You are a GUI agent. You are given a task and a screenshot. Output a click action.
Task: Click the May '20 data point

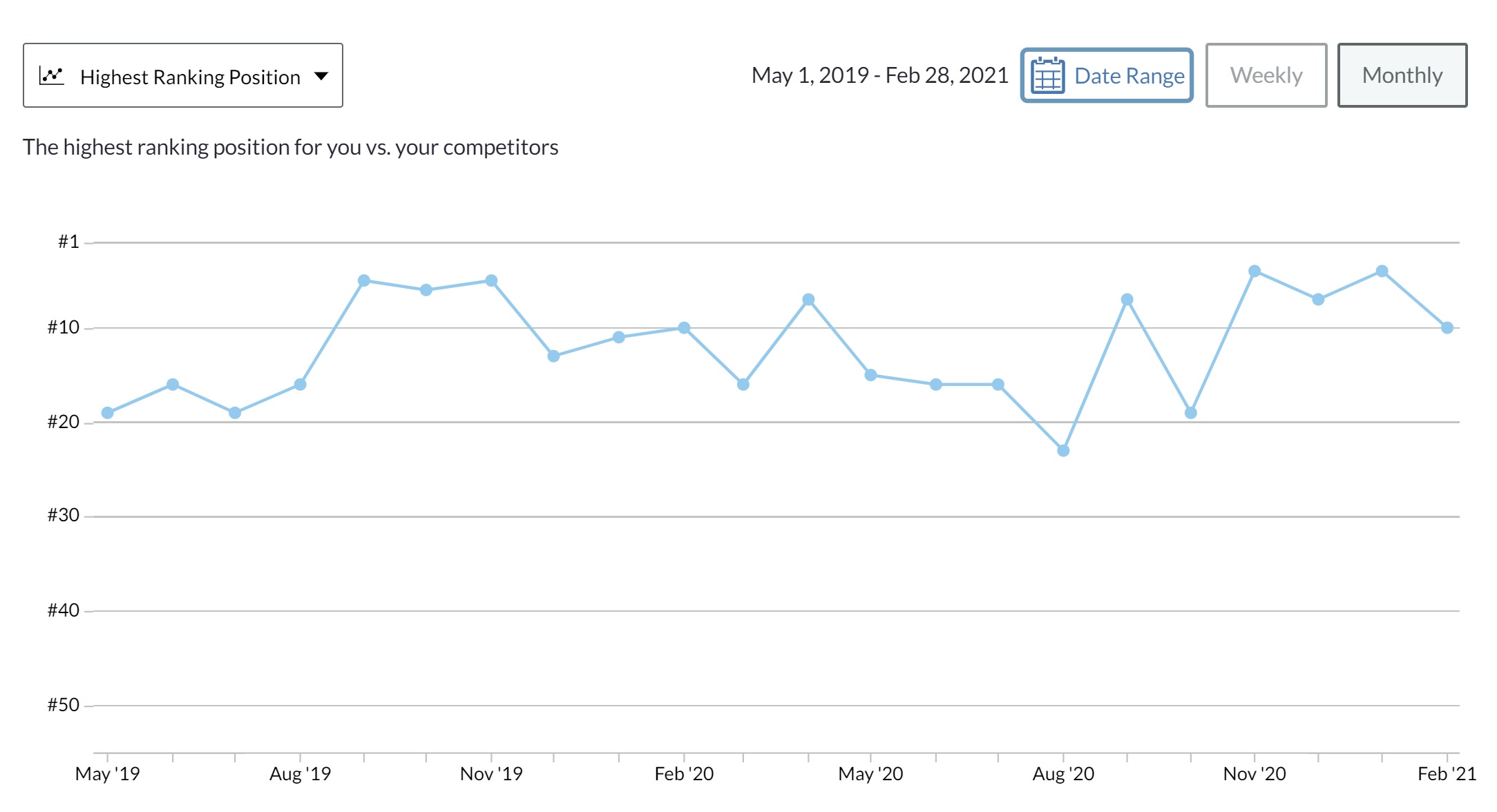coord(870,375)
